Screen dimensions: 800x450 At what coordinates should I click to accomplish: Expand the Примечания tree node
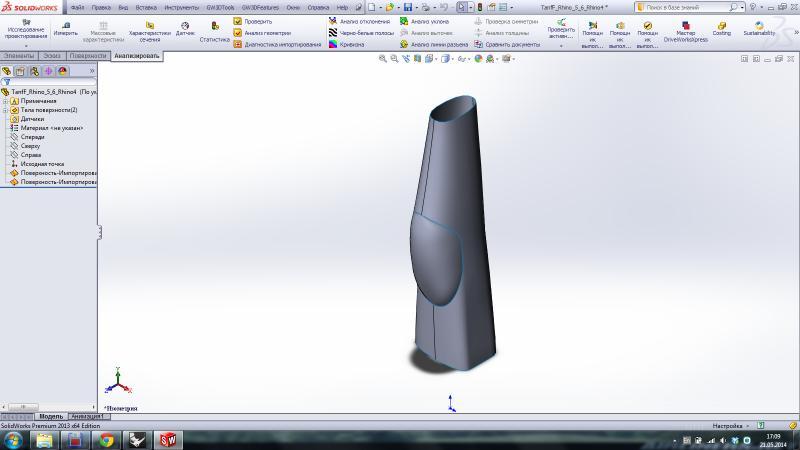(x=5, y=101)
